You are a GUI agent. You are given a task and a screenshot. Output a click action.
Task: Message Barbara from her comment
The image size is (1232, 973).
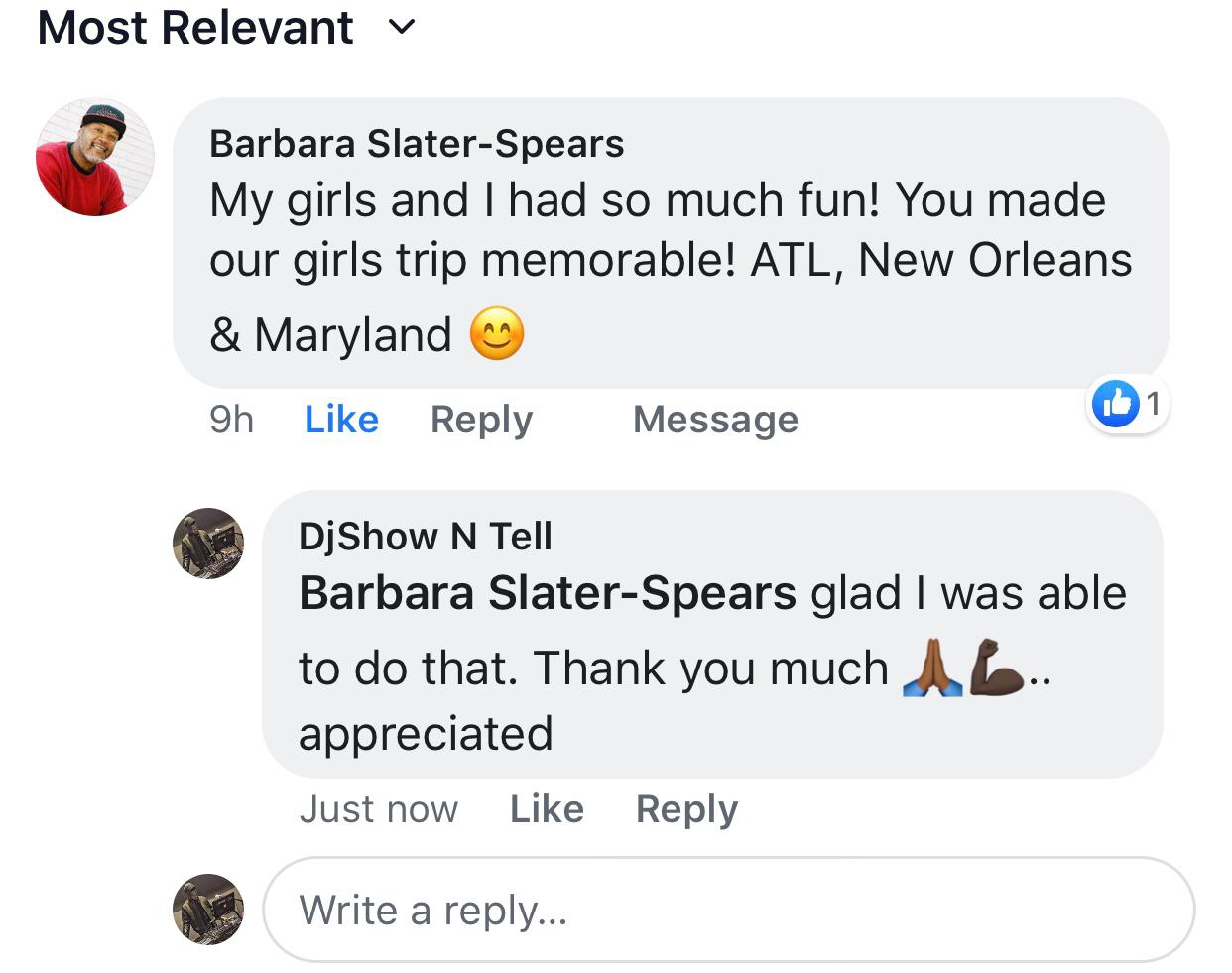coord(715,420)
